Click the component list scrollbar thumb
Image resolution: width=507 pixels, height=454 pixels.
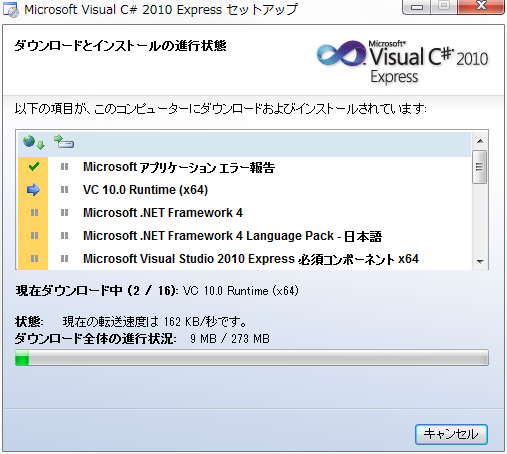480,167
